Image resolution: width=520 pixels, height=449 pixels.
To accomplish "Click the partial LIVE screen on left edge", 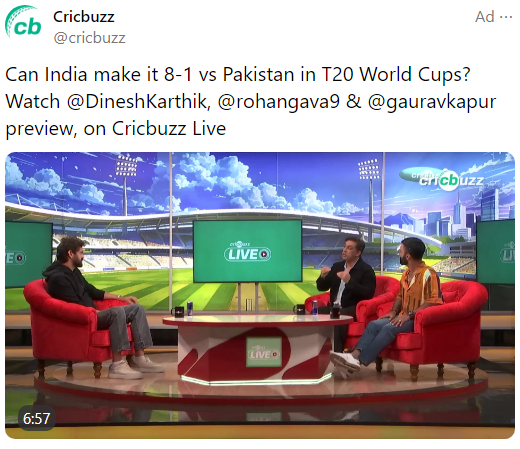I will click(x=29, y=254).
